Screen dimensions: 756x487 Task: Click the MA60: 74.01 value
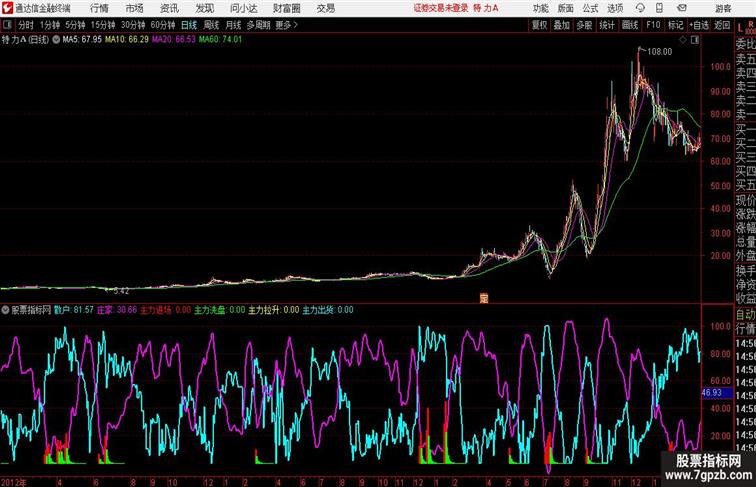coord(220,40)
